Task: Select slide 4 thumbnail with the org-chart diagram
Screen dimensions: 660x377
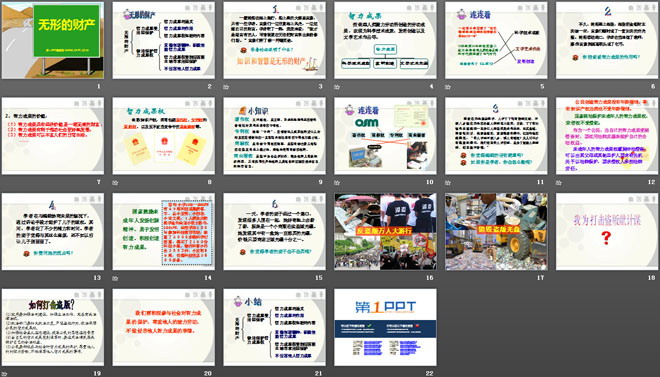Action: [x=386, y=40]
